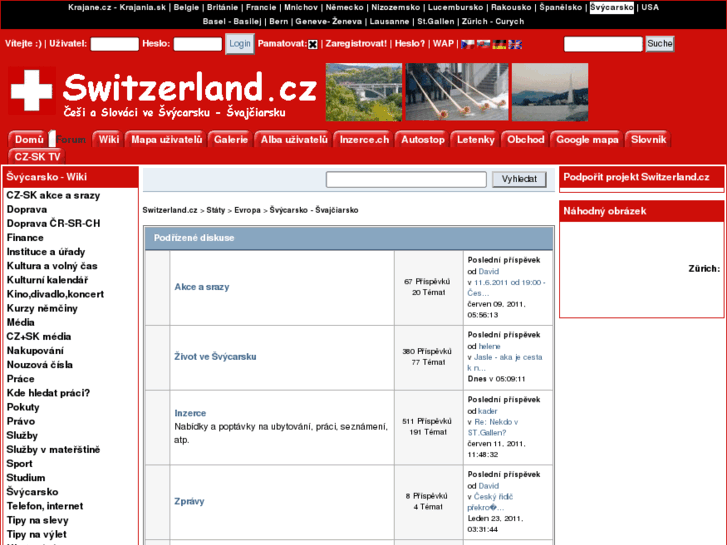This screenshot has width=727, height=545.
Task: Open Kurzy němčiny wiki page
Action: 42,308
